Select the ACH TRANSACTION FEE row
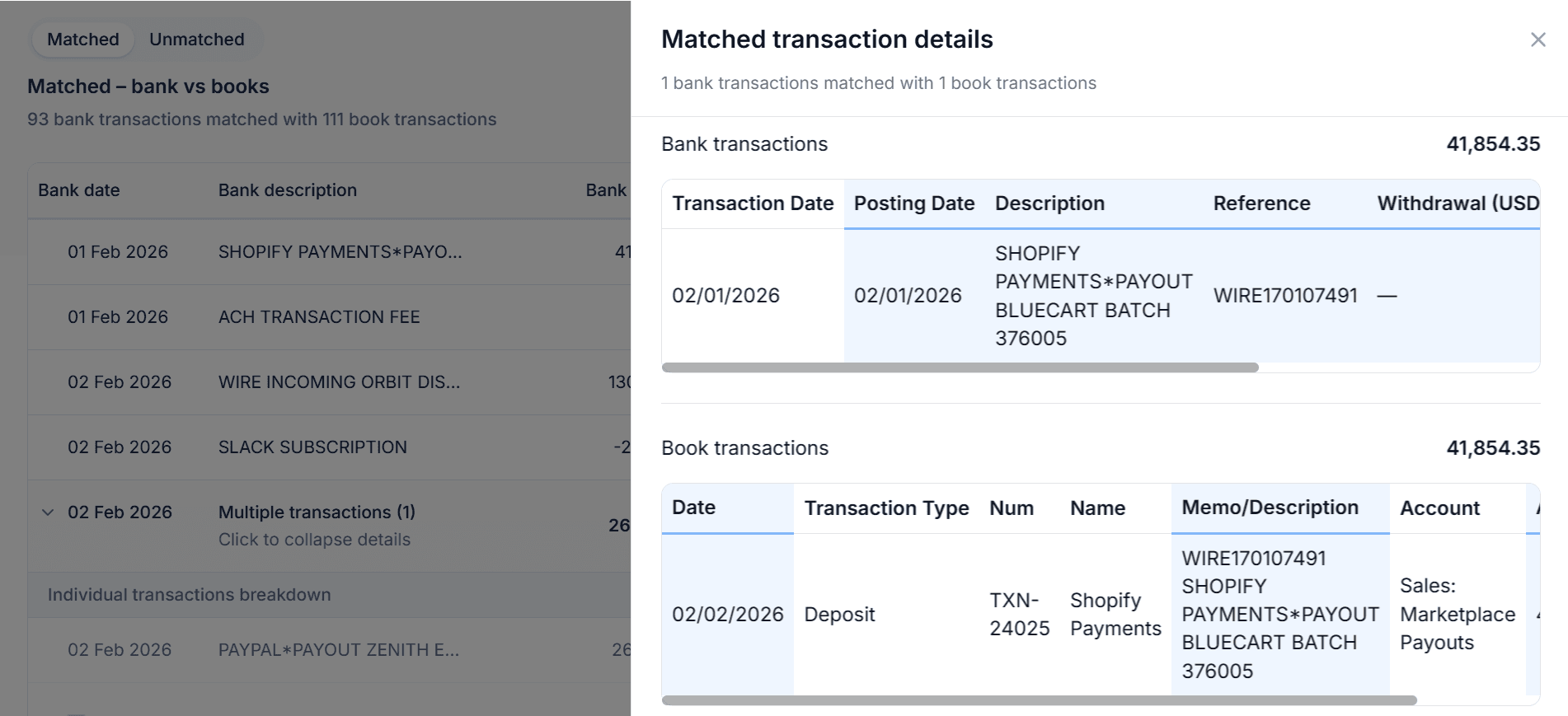Viewport: 1568px width, 716px height. point(319,317)
